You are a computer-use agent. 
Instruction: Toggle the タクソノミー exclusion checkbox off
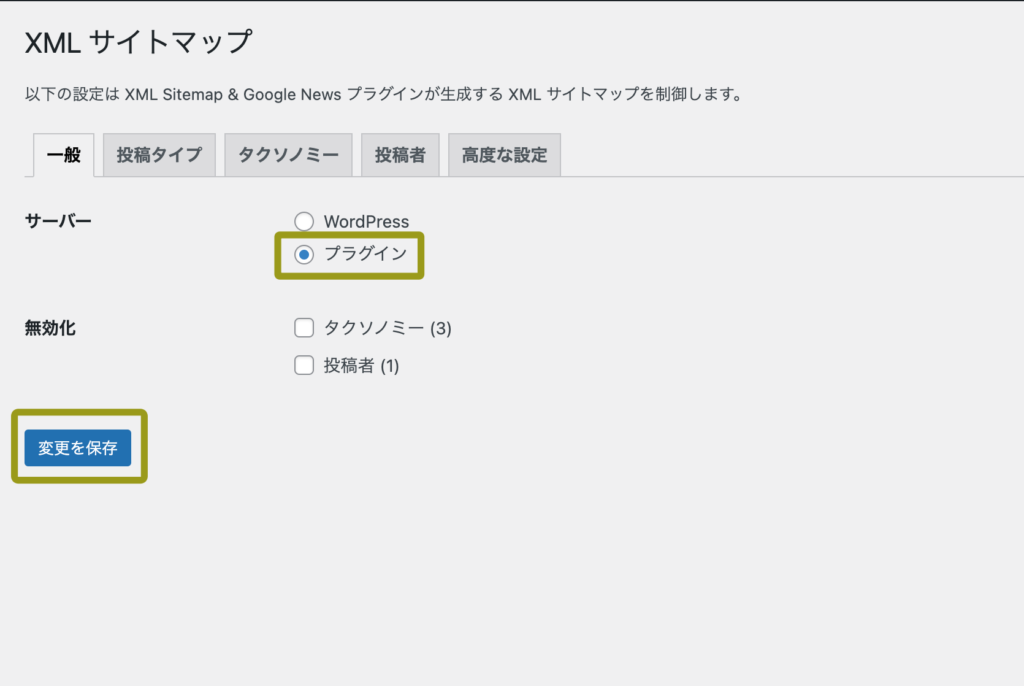(x=304, y=327)
